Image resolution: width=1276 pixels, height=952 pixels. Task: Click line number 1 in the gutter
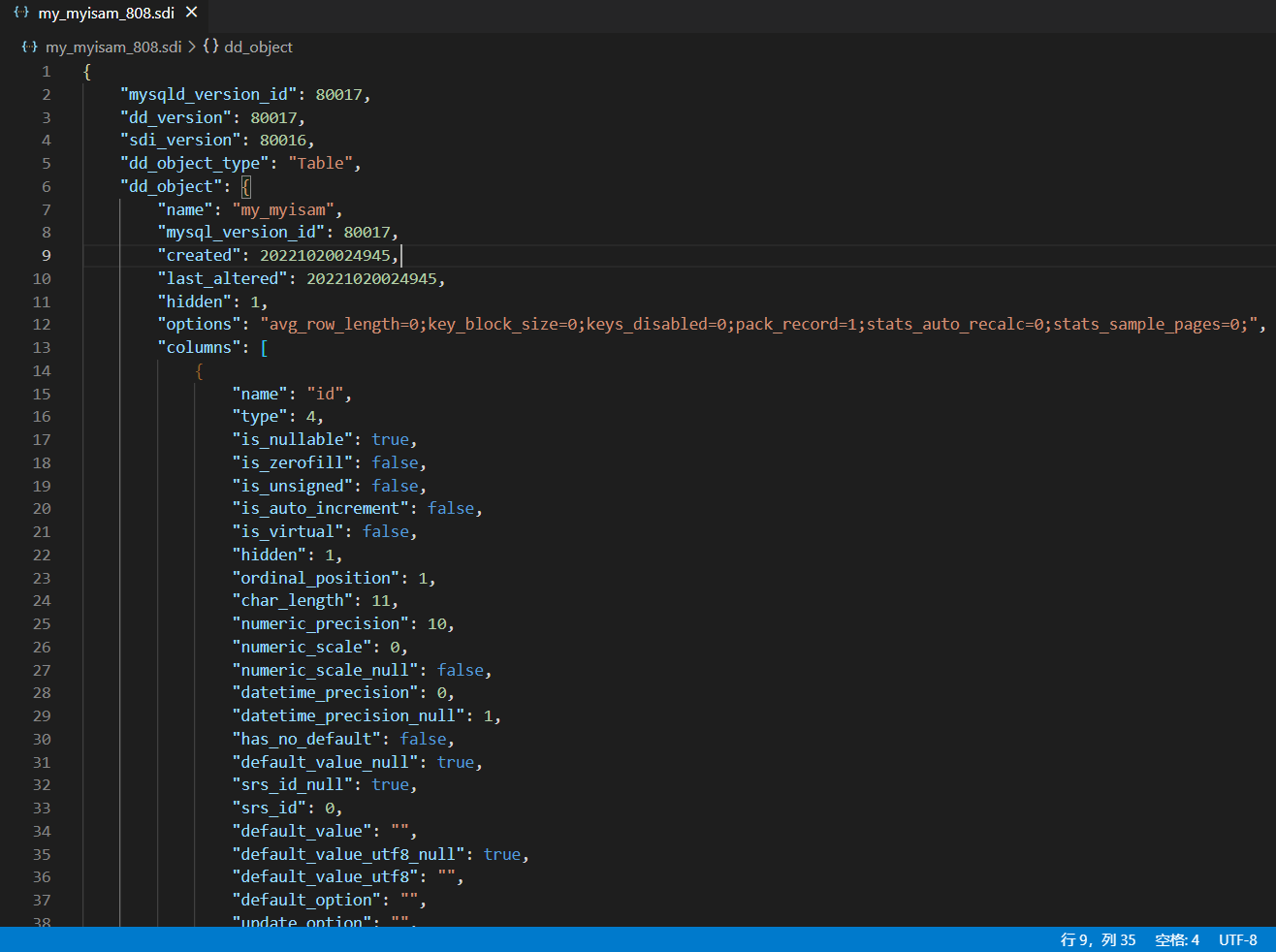(x=46, y=72)
